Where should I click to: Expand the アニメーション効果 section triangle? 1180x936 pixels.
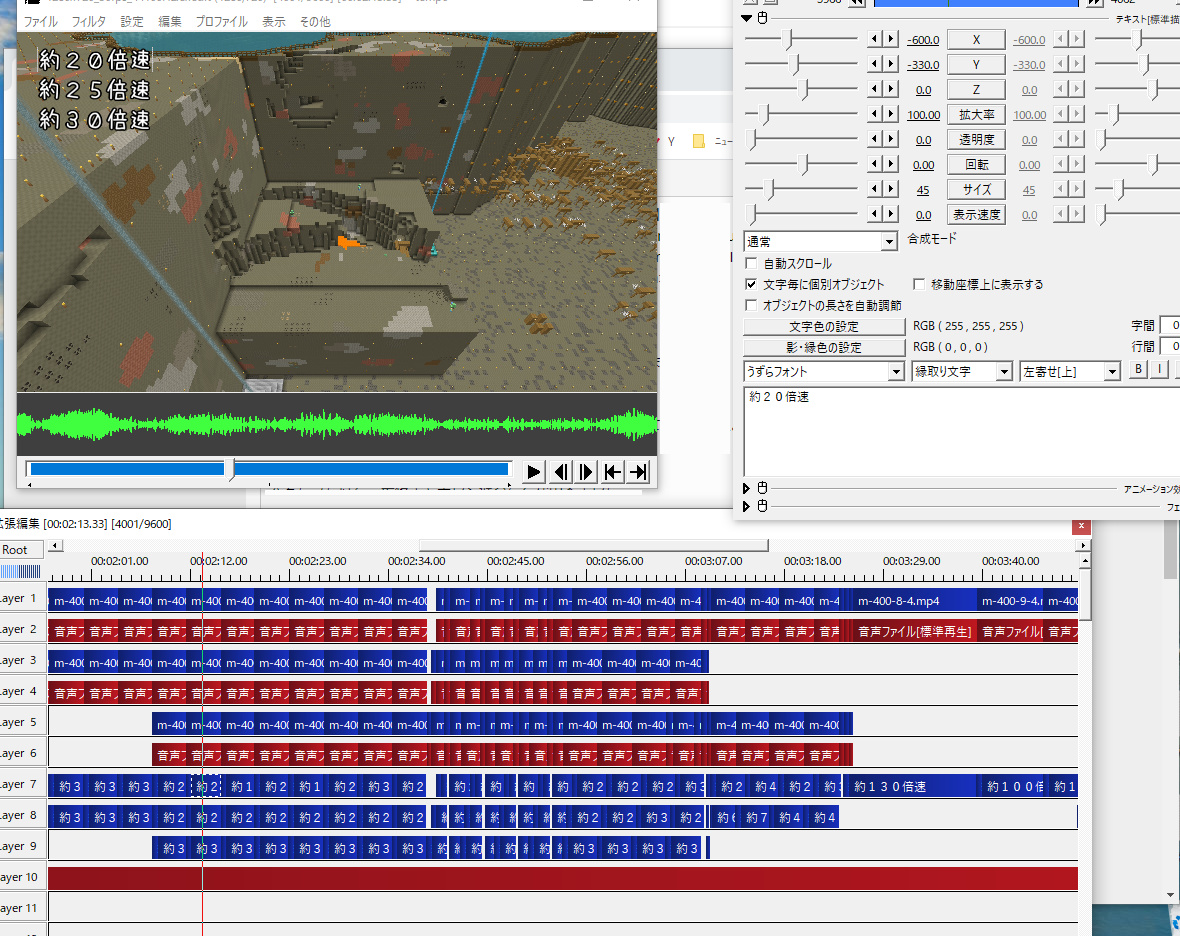click(747, 488)
